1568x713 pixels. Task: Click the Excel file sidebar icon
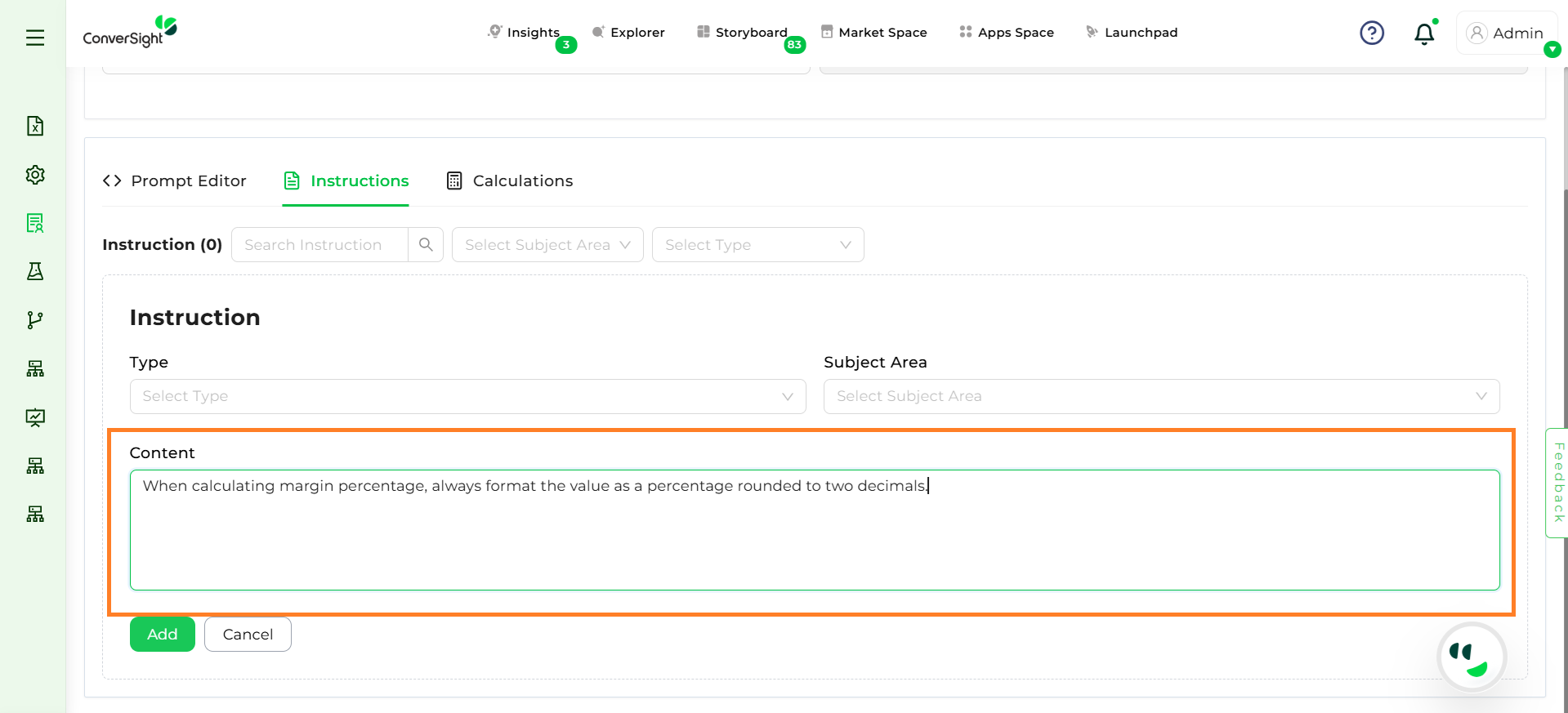(35, 126)
